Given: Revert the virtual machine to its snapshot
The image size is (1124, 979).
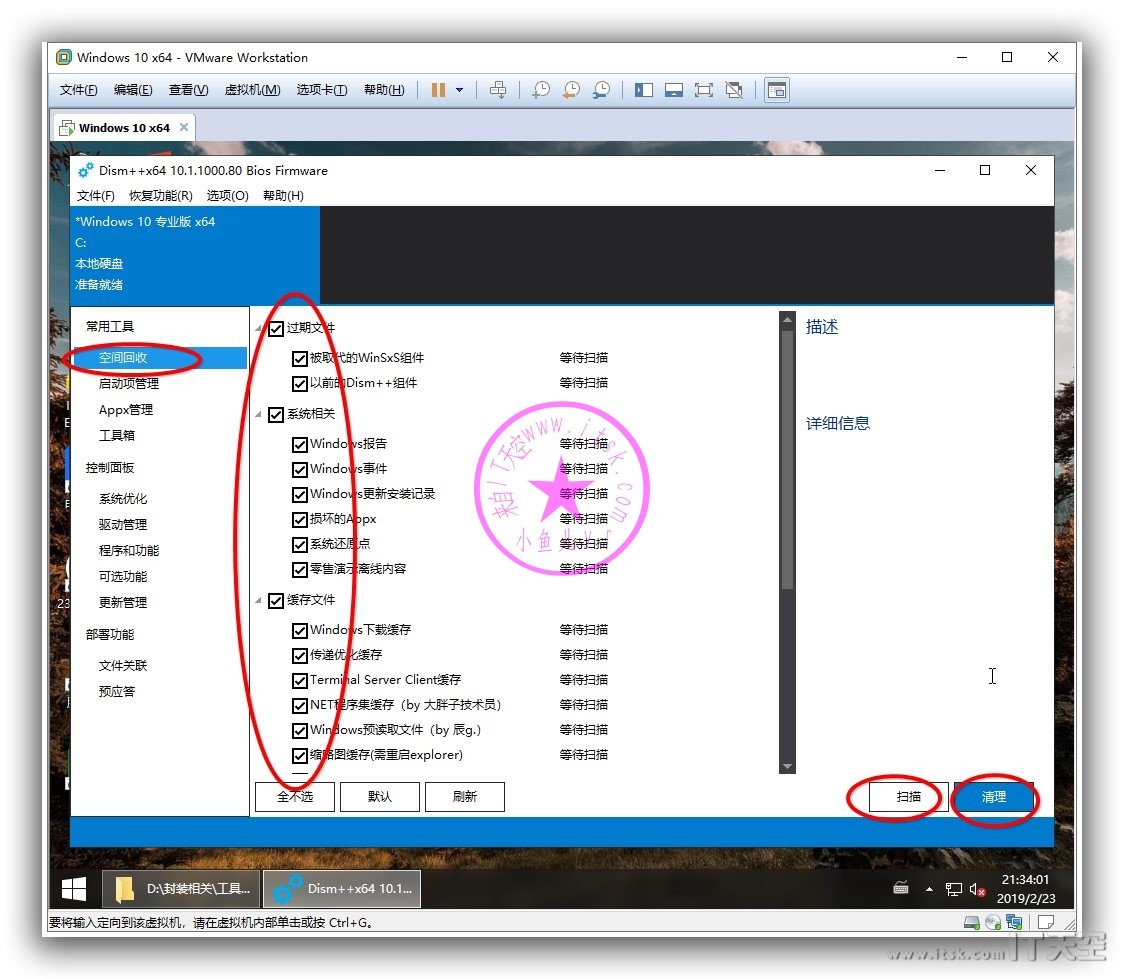Looking at the screenshot, I should pos(571,90).
